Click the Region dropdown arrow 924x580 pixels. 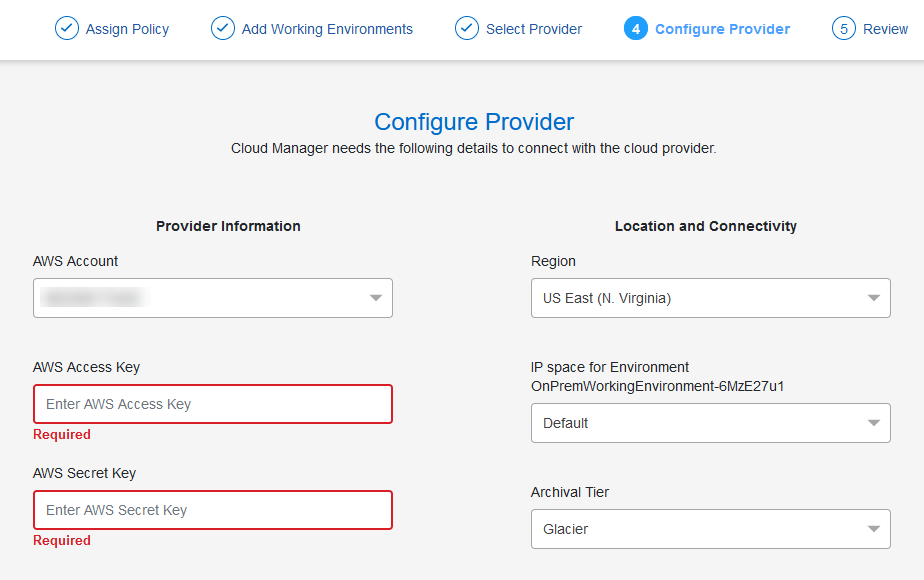[874, 298]
